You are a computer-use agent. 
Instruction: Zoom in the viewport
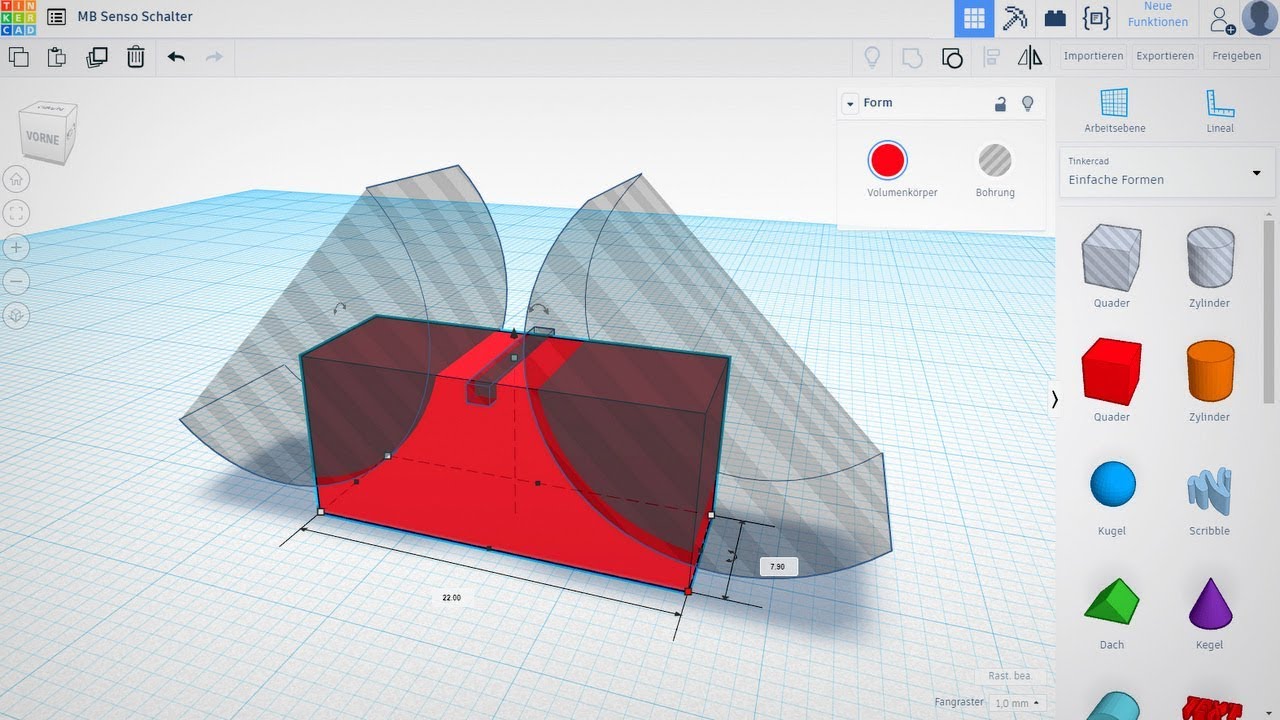[17, 247]
